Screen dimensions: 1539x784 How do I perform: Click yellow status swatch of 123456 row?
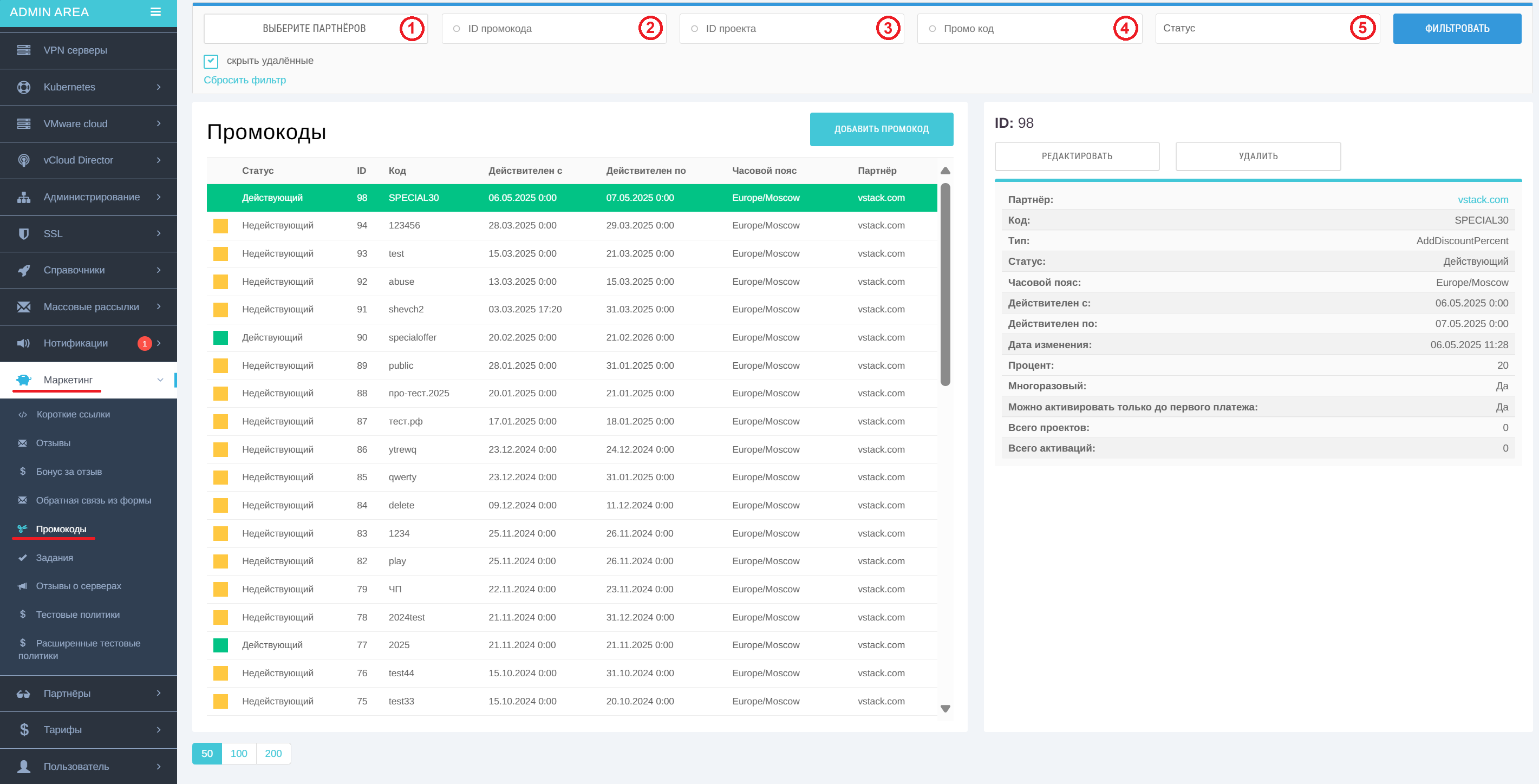[220, 226]
